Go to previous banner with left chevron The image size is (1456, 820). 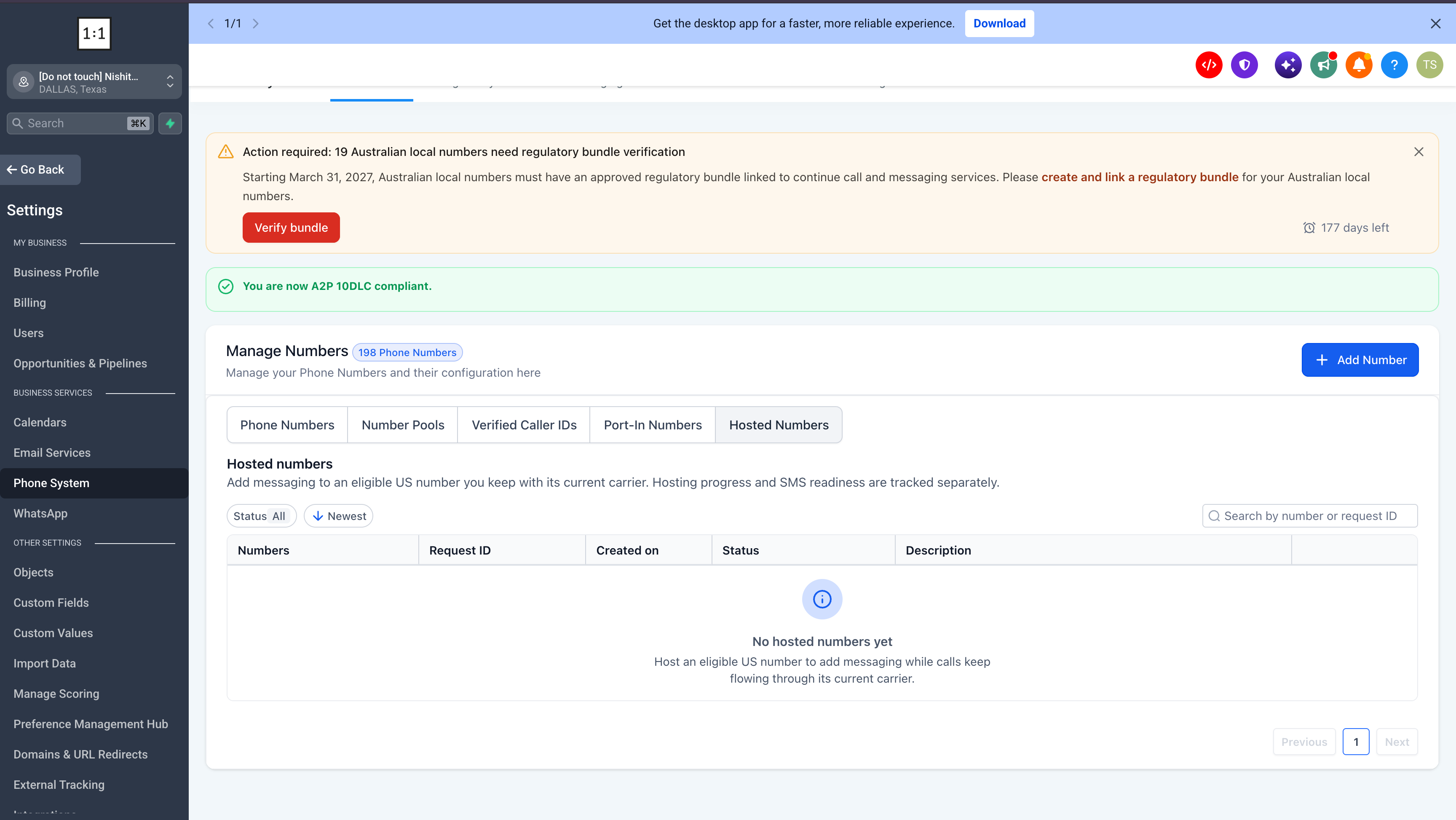point(211,24)
